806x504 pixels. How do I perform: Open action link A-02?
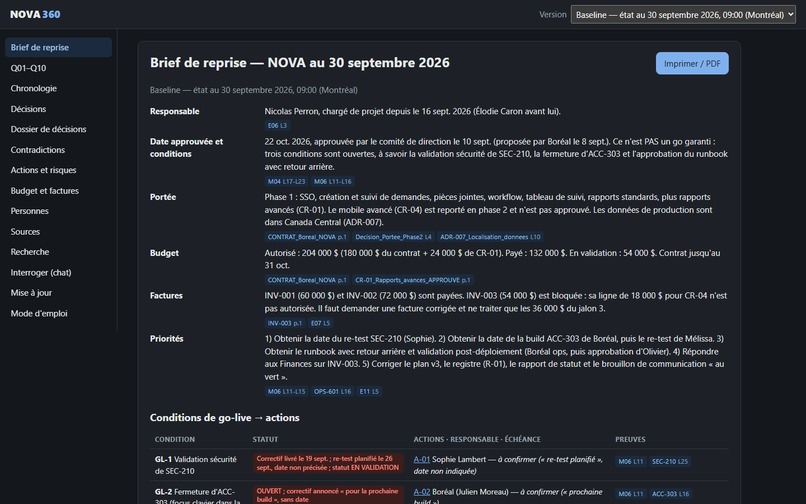click(422, 492)
